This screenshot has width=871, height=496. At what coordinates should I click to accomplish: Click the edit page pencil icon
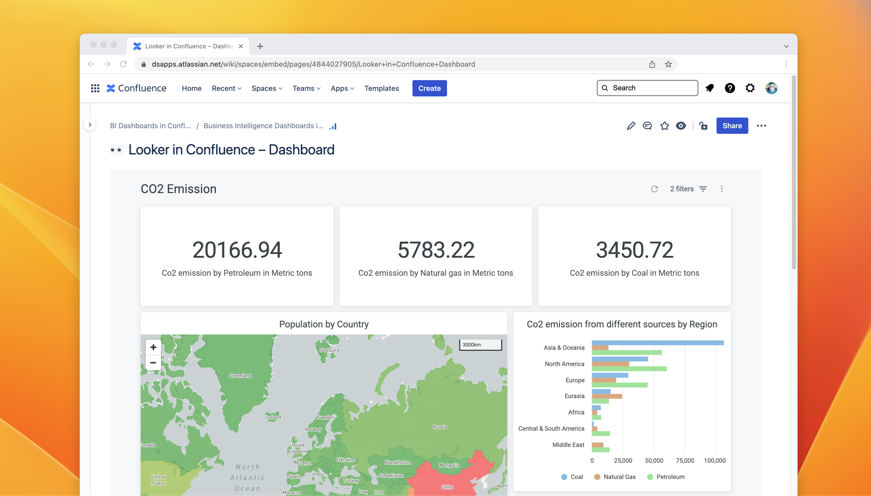pos(631,126)
